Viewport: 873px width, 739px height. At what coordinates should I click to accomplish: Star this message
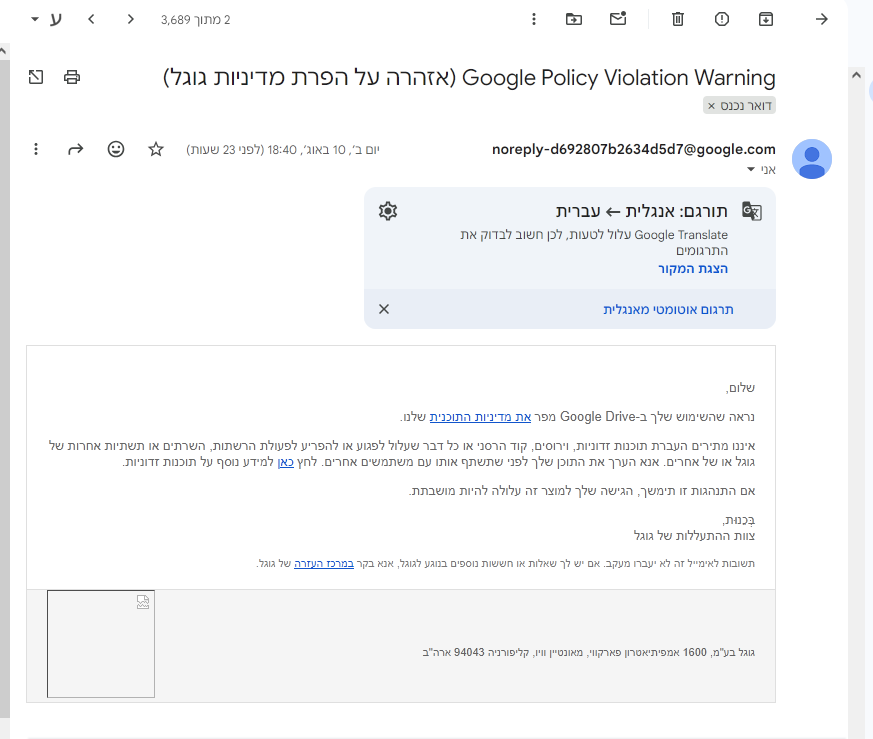point(156,149)
